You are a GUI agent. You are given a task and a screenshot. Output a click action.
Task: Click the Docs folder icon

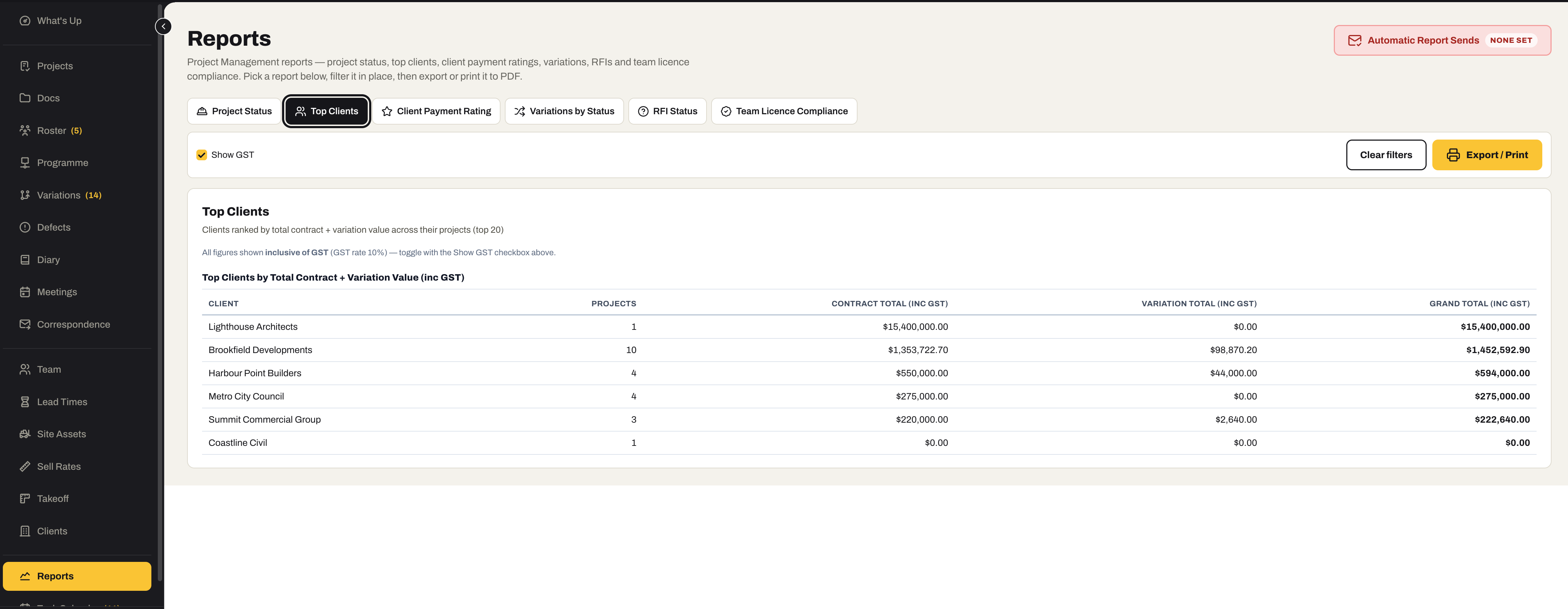tap(25, 98)
